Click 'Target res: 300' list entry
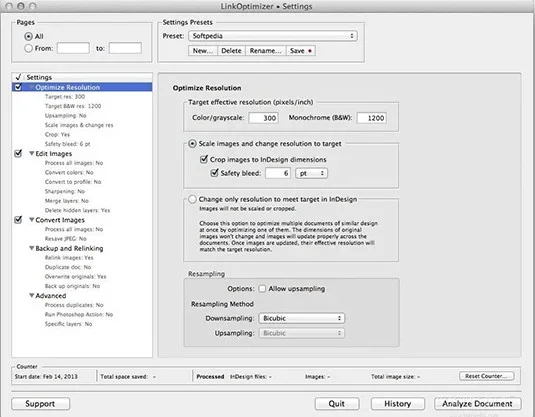 tap(65, 97)
